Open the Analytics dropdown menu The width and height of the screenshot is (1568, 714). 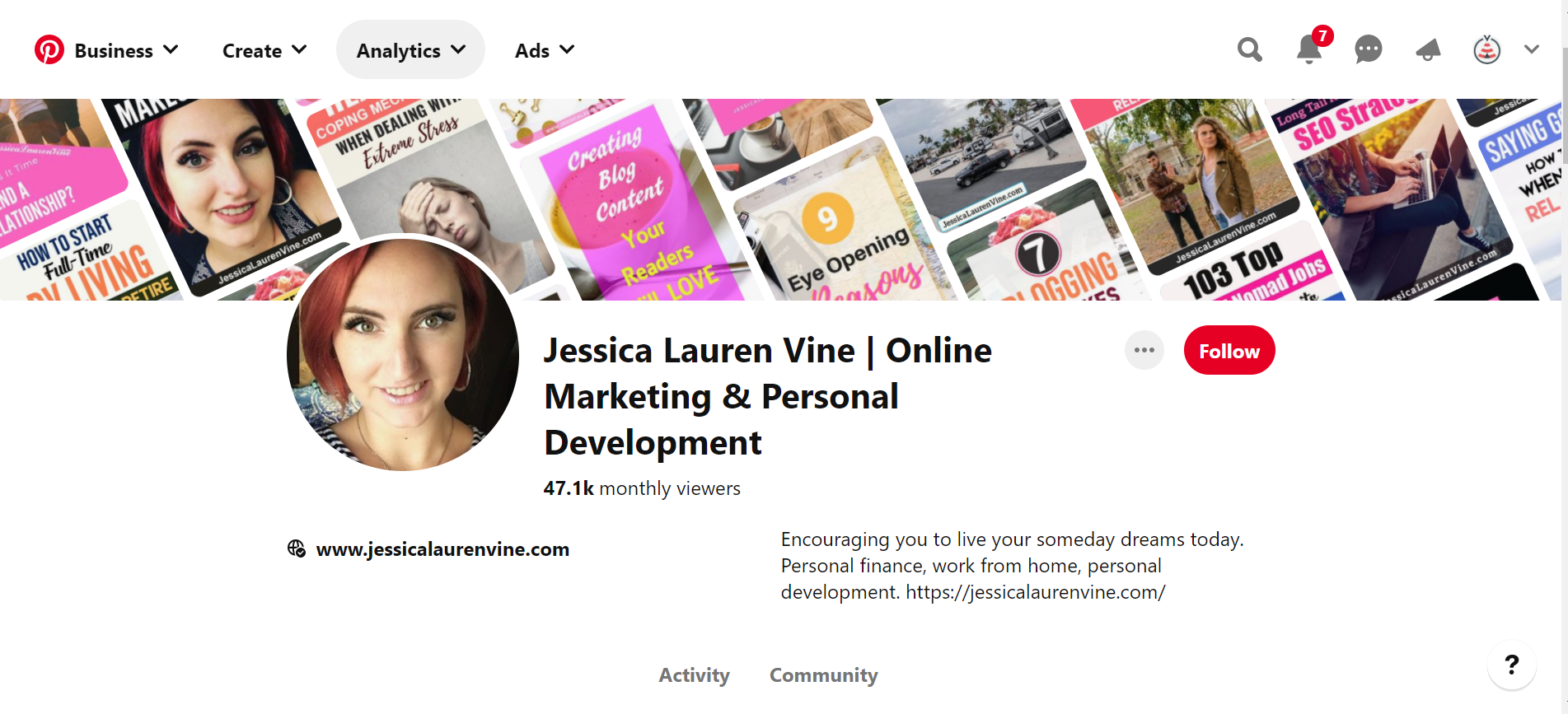410,51
